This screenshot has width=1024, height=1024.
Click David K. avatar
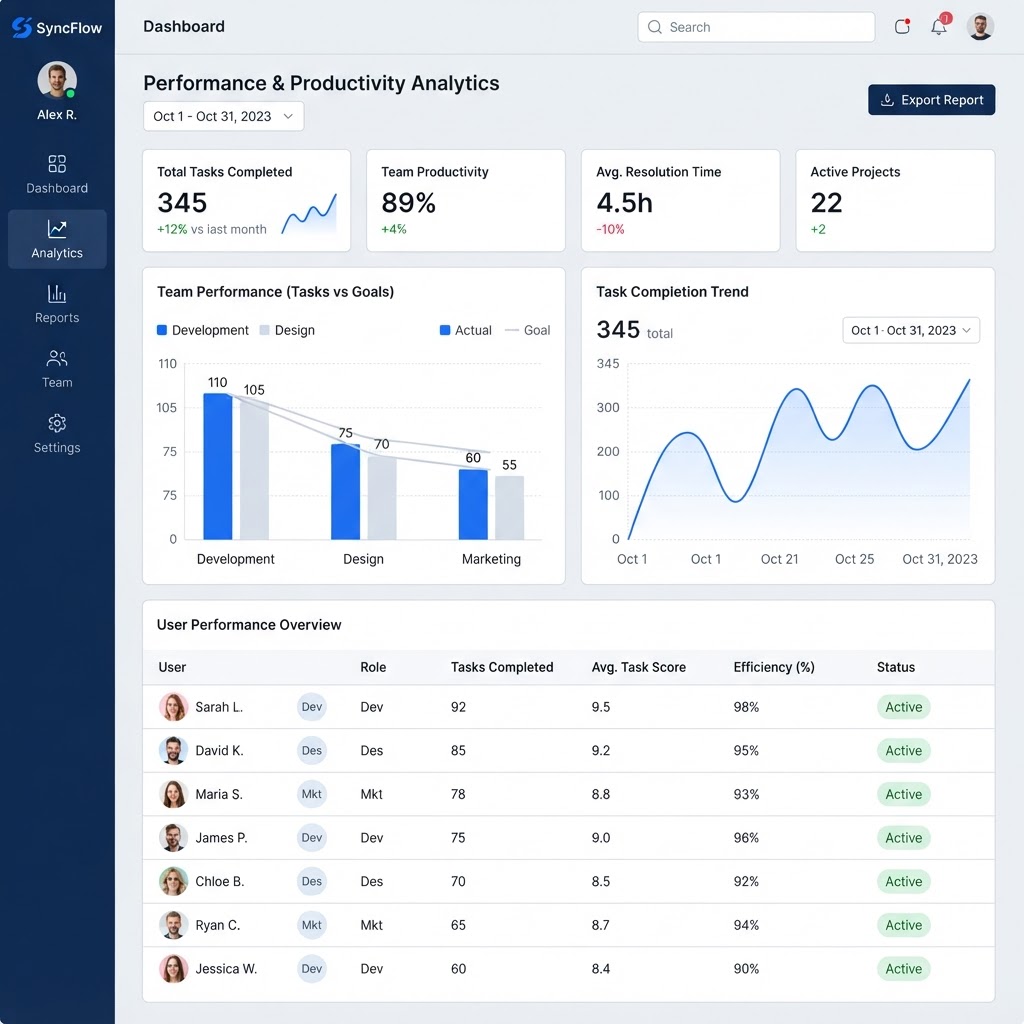click(173, 750)
